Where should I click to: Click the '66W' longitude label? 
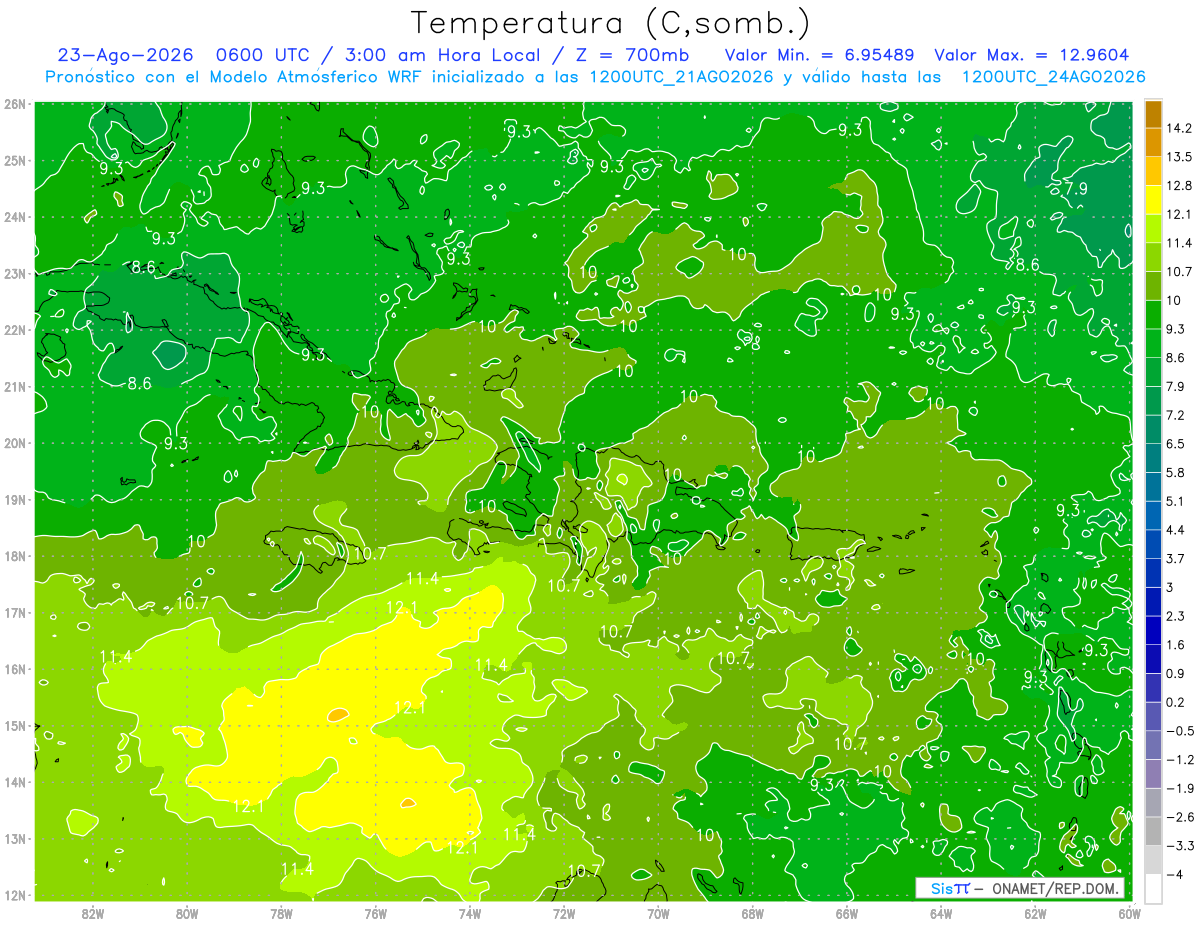tap(847, 914)
